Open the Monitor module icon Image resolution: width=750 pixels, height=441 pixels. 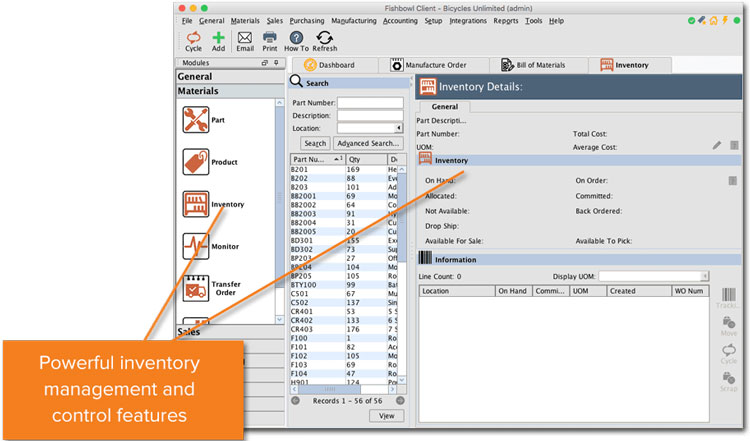click(x=196, y=246)
